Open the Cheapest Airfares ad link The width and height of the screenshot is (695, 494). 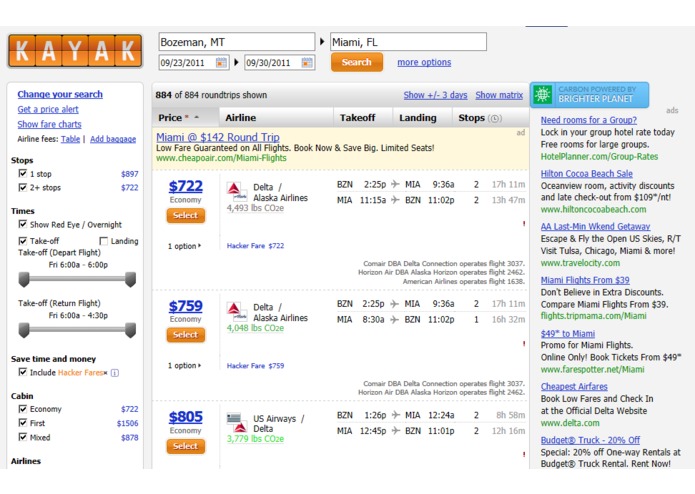point(574,386)
